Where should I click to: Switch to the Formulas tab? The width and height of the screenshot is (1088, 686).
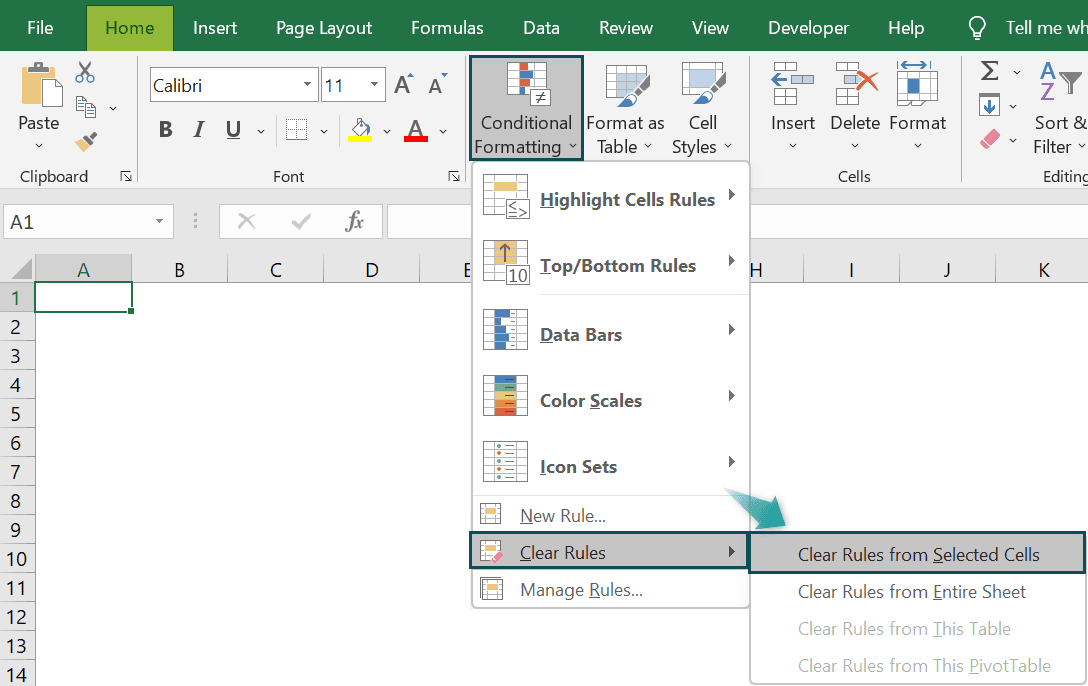[x=447, y=28]
